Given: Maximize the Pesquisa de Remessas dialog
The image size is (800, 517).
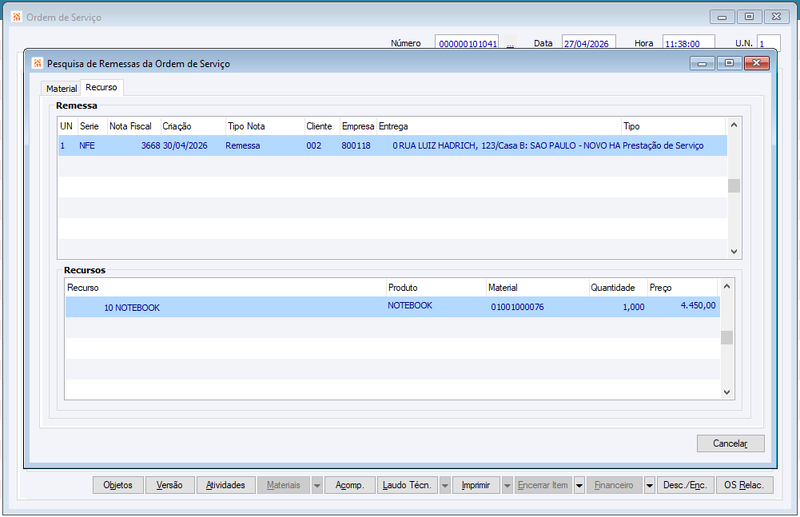Looking at the screenshot, I should pos(729,63).
